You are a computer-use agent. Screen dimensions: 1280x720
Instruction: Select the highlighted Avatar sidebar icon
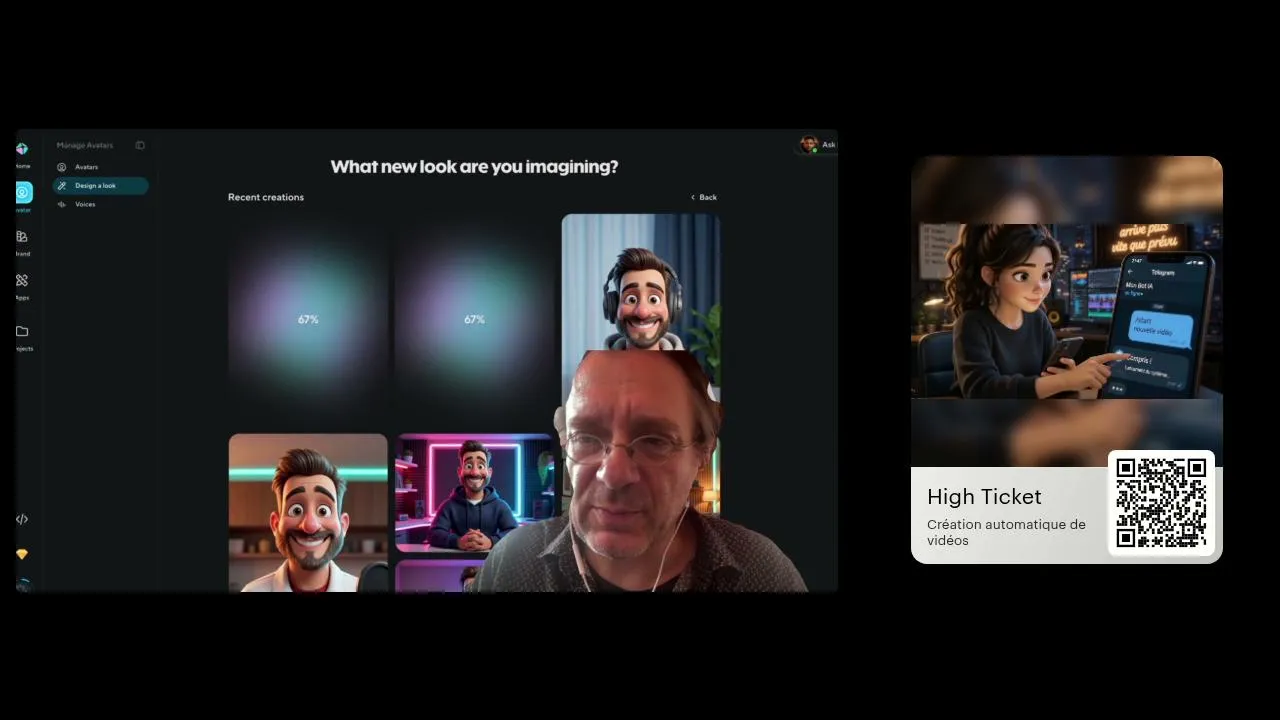click(x=23, y=192)
